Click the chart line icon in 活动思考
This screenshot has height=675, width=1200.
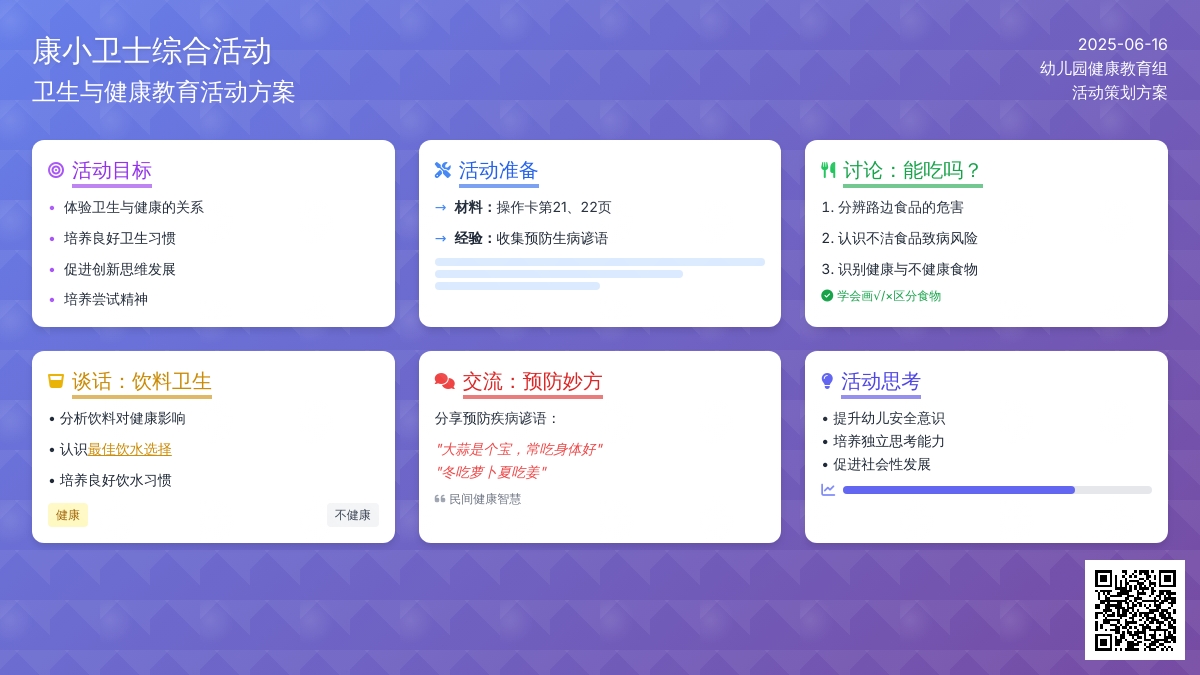point(828,490)
